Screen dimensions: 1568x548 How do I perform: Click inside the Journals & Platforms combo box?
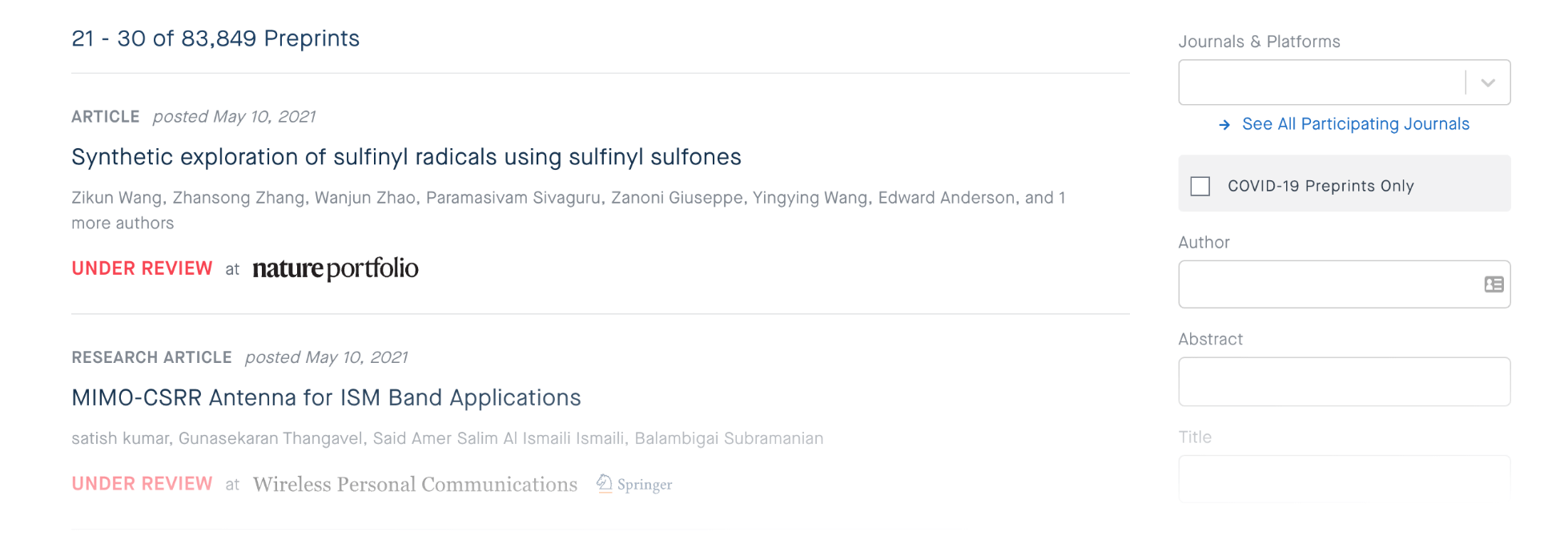(1321, 83)
